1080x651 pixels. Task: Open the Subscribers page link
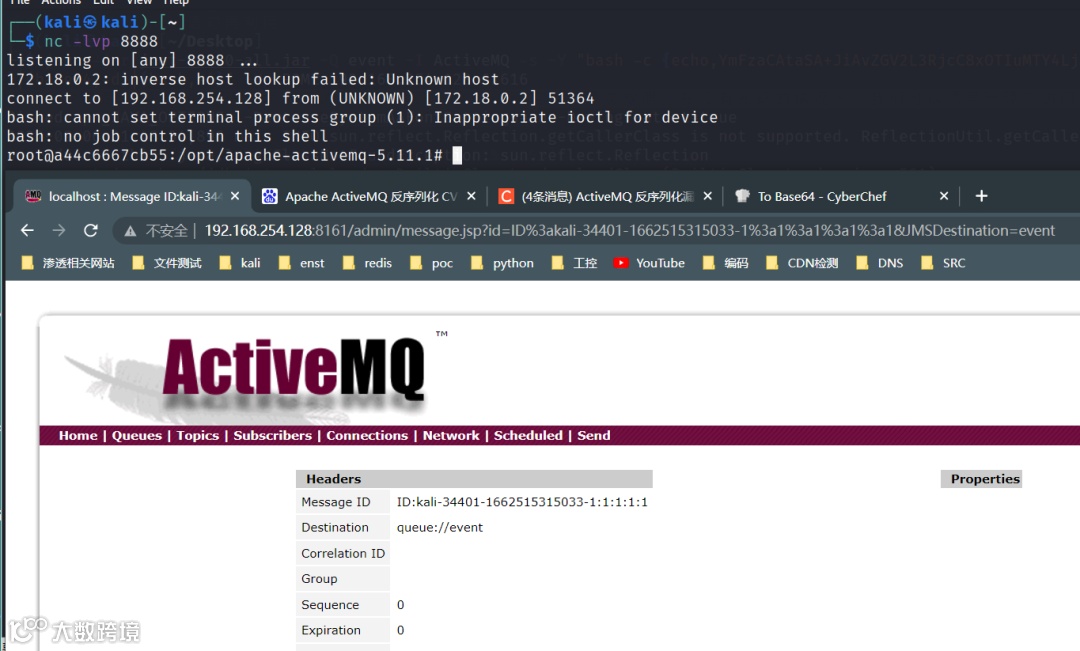(272, 435)
